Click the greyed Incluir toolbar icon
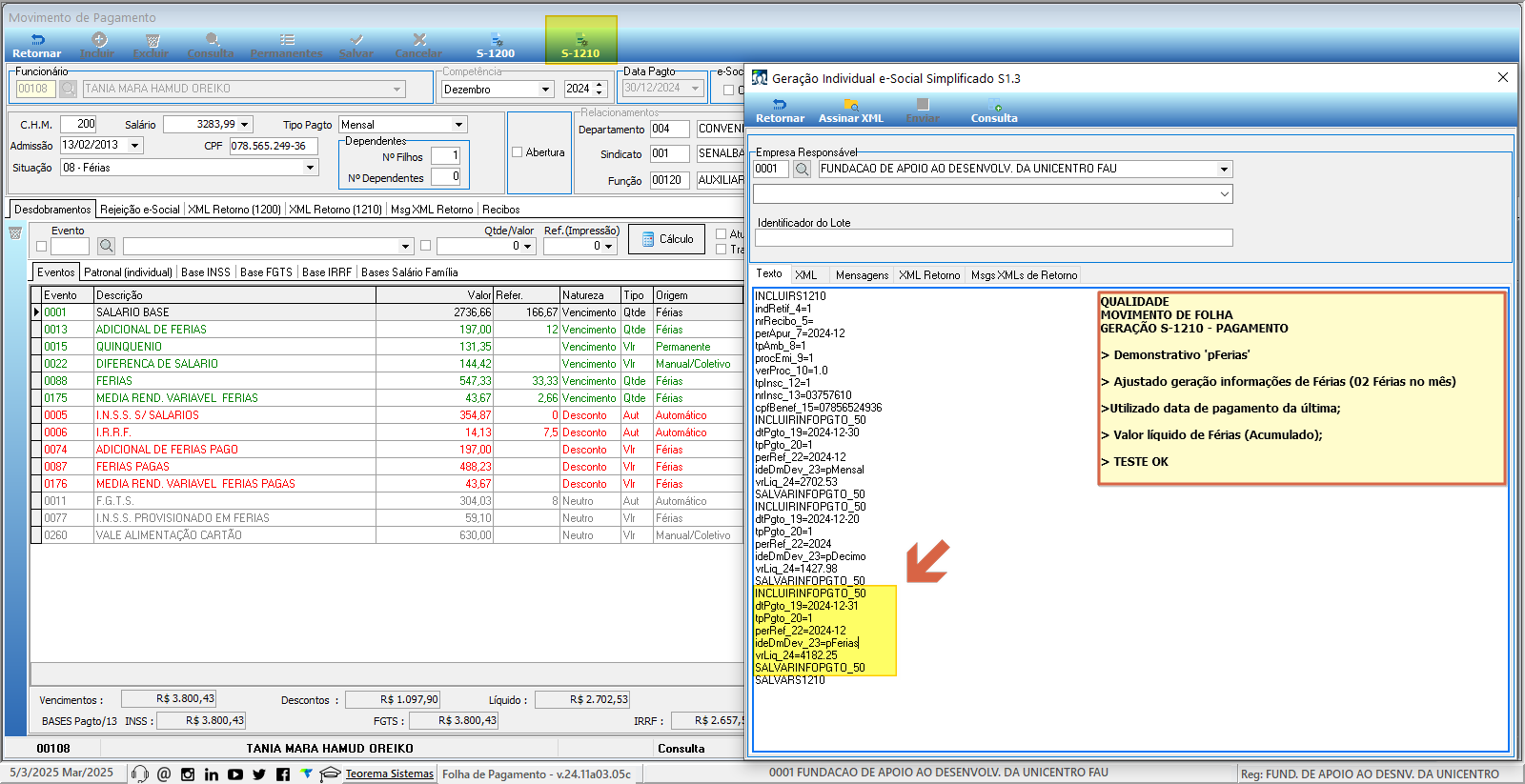1525x784 pixels. click(97, 46)
